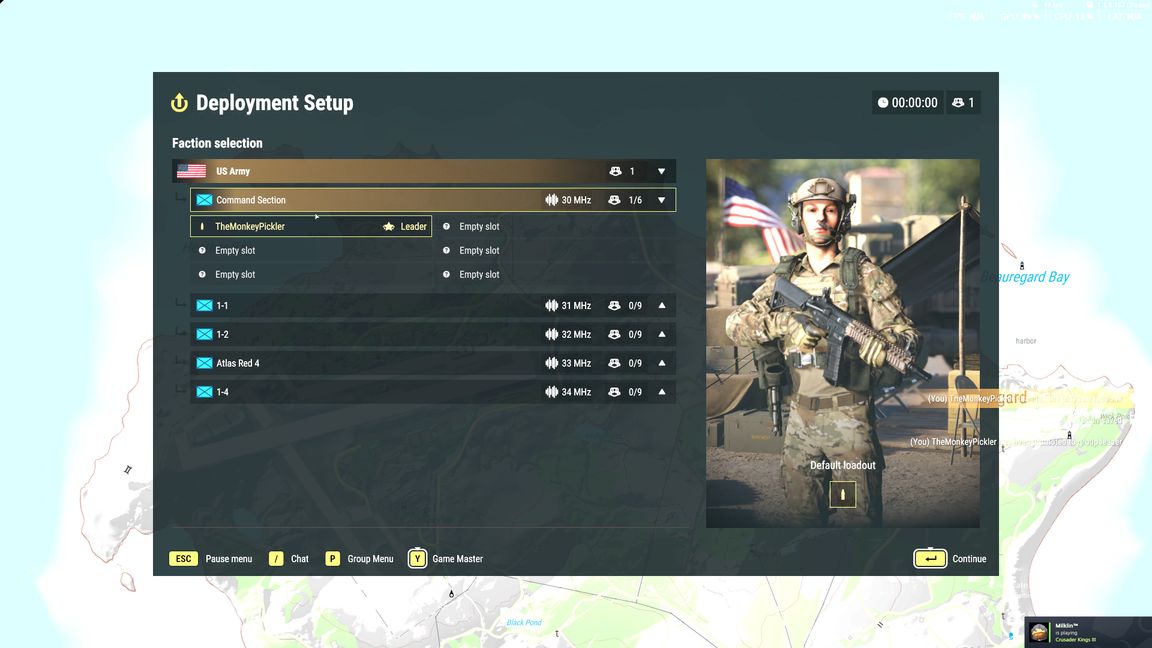
Task: Click the Command Section group flag icon
Action: 204,200
